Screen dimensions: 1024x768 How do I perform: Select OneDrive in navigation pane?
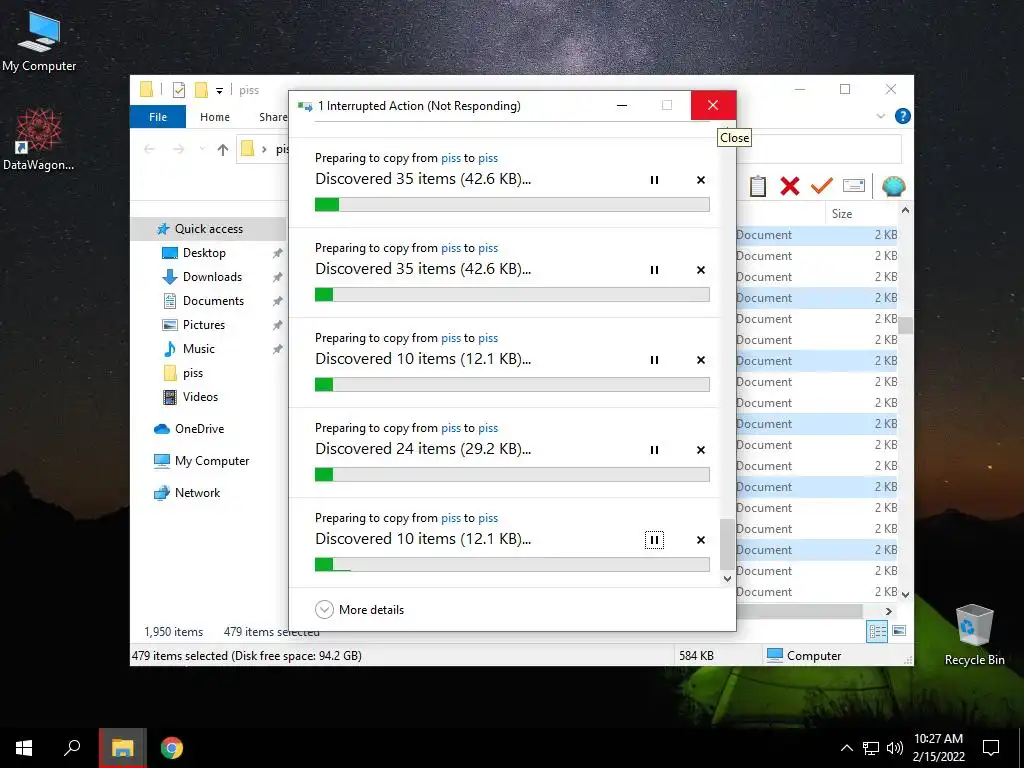(x=199, y=429)
